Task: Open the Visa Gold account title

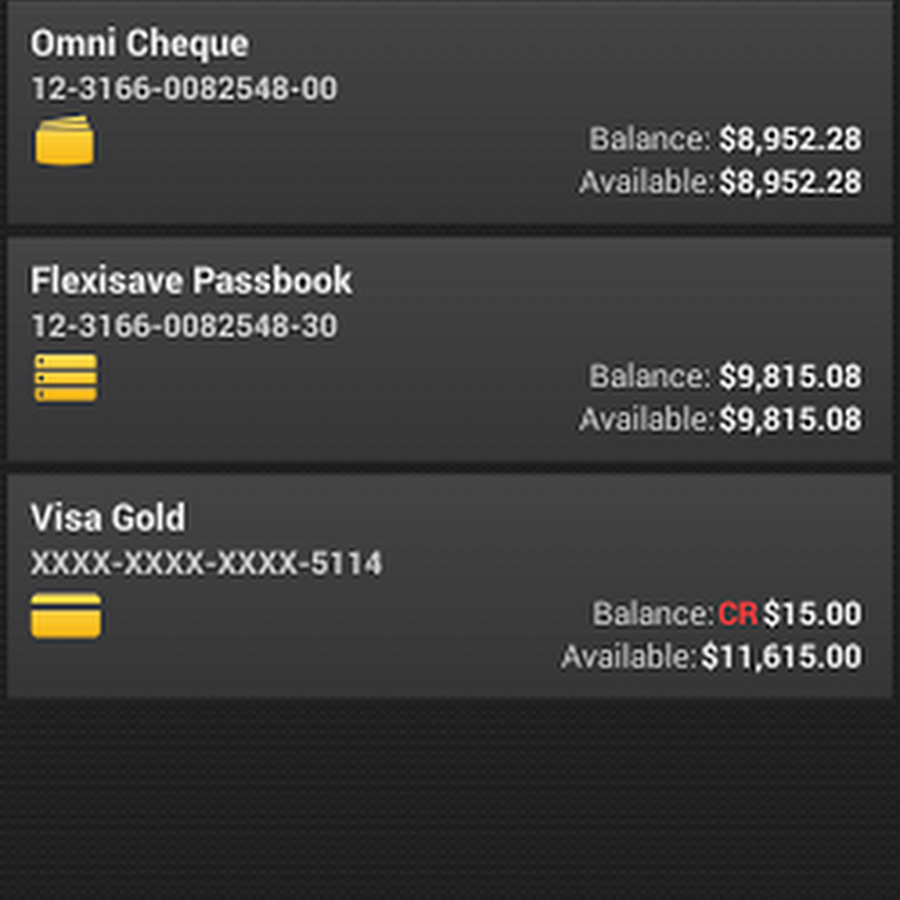Action: point(108,518)
